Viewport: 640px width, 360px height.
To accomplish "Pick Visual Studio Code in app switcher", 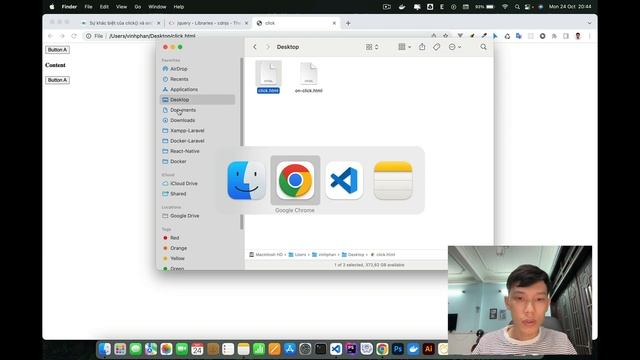I will pyautogui.click(x=344, y=180).
